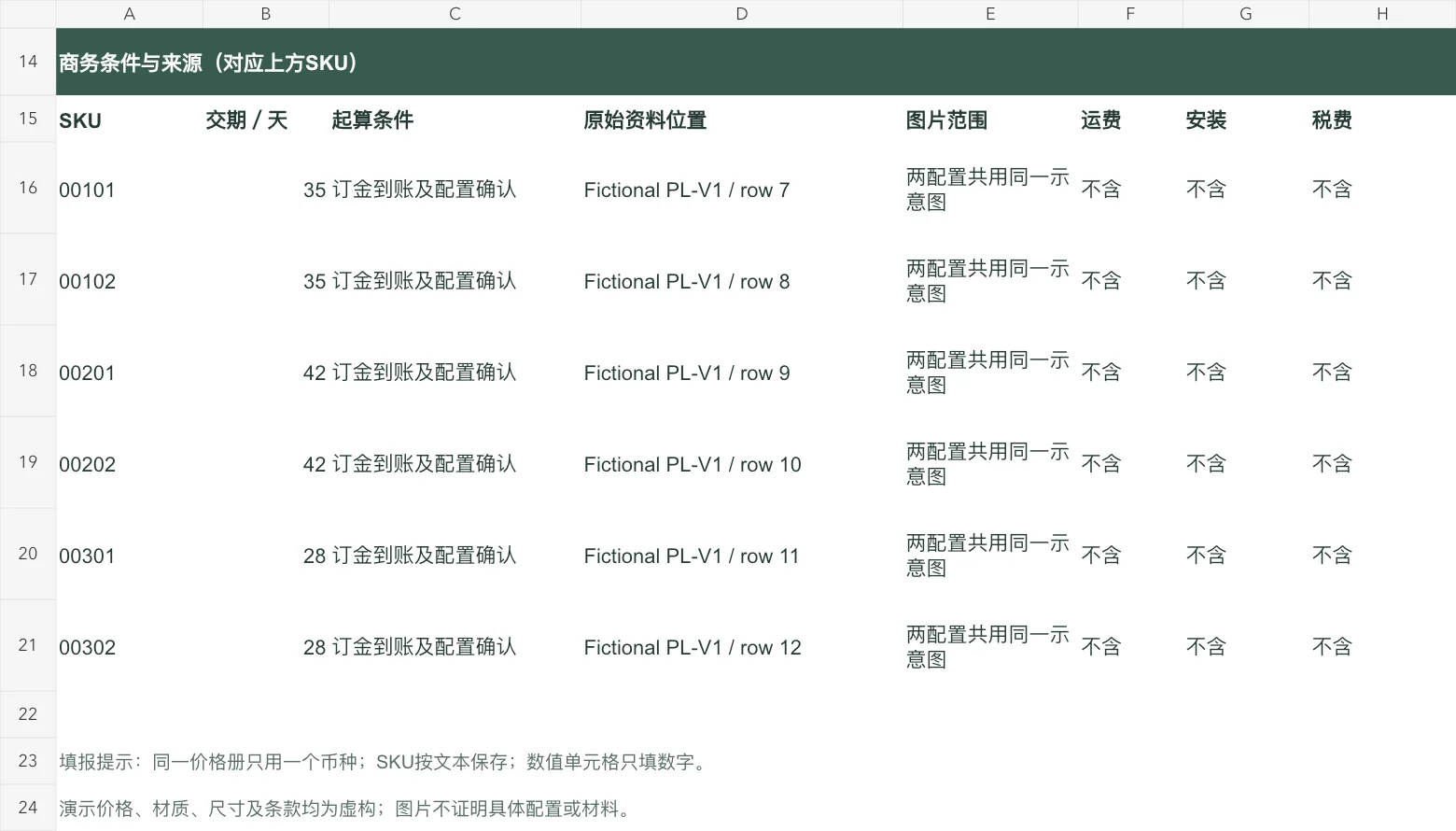The image size is (1456, 831).
Task: Select cell Fictional PL-V1 / row 10
Action: coord(741,463)
